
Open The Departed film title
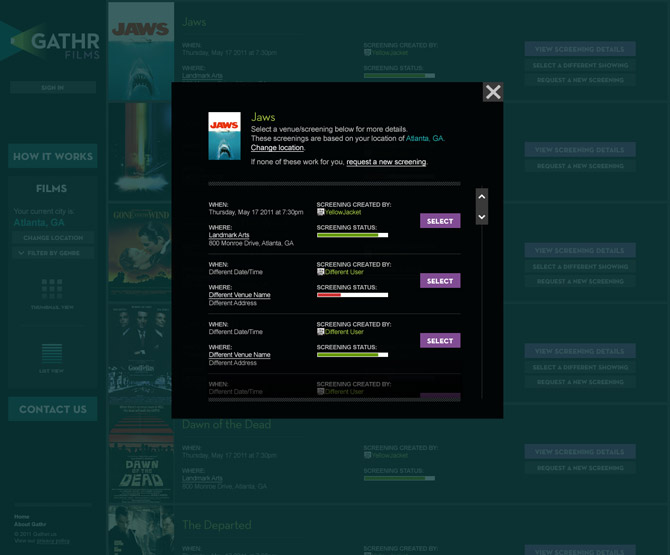click(217, 525)
